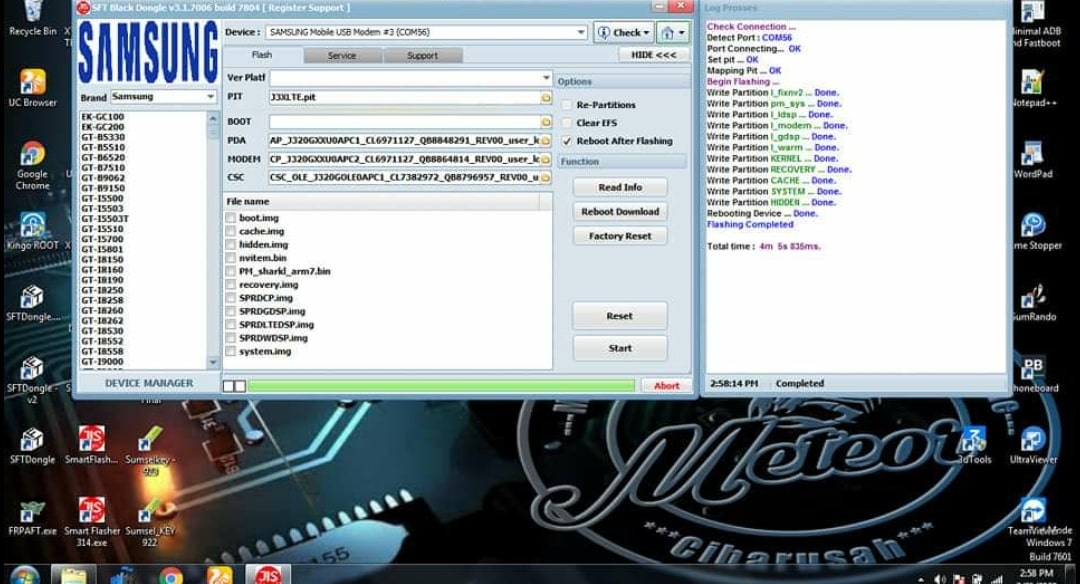1080x584 pixels.
Task: Click the green flashing progress bar
Action: tap(441, 386)
